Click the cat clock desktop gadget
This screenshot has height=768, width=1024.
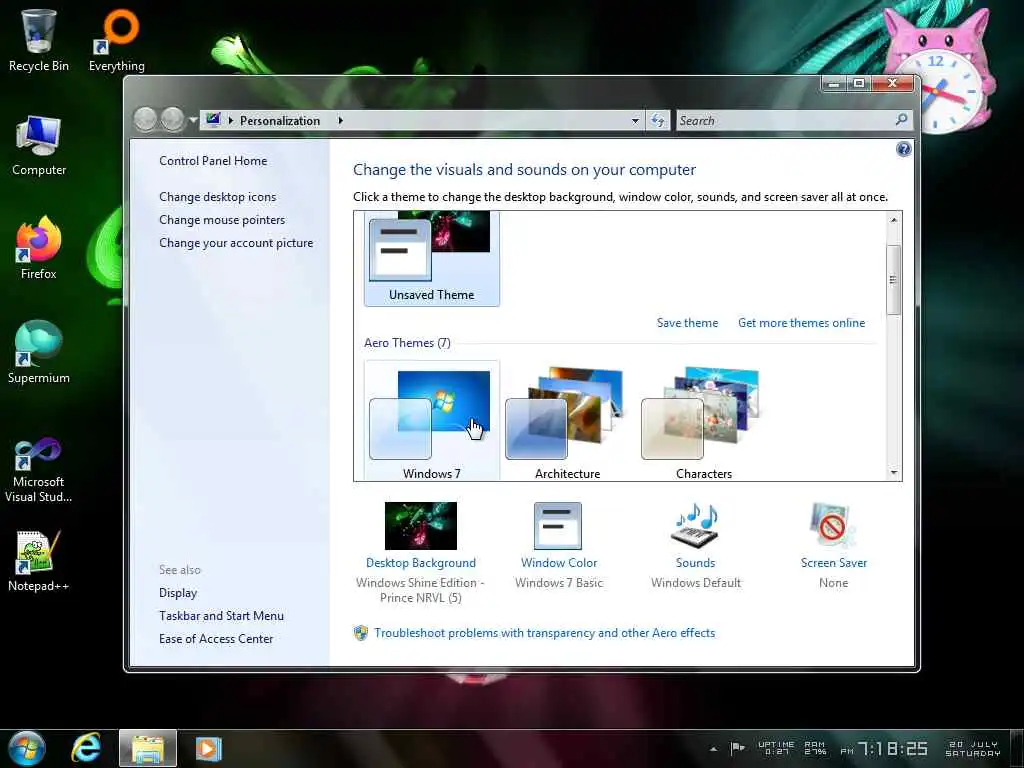939,71
